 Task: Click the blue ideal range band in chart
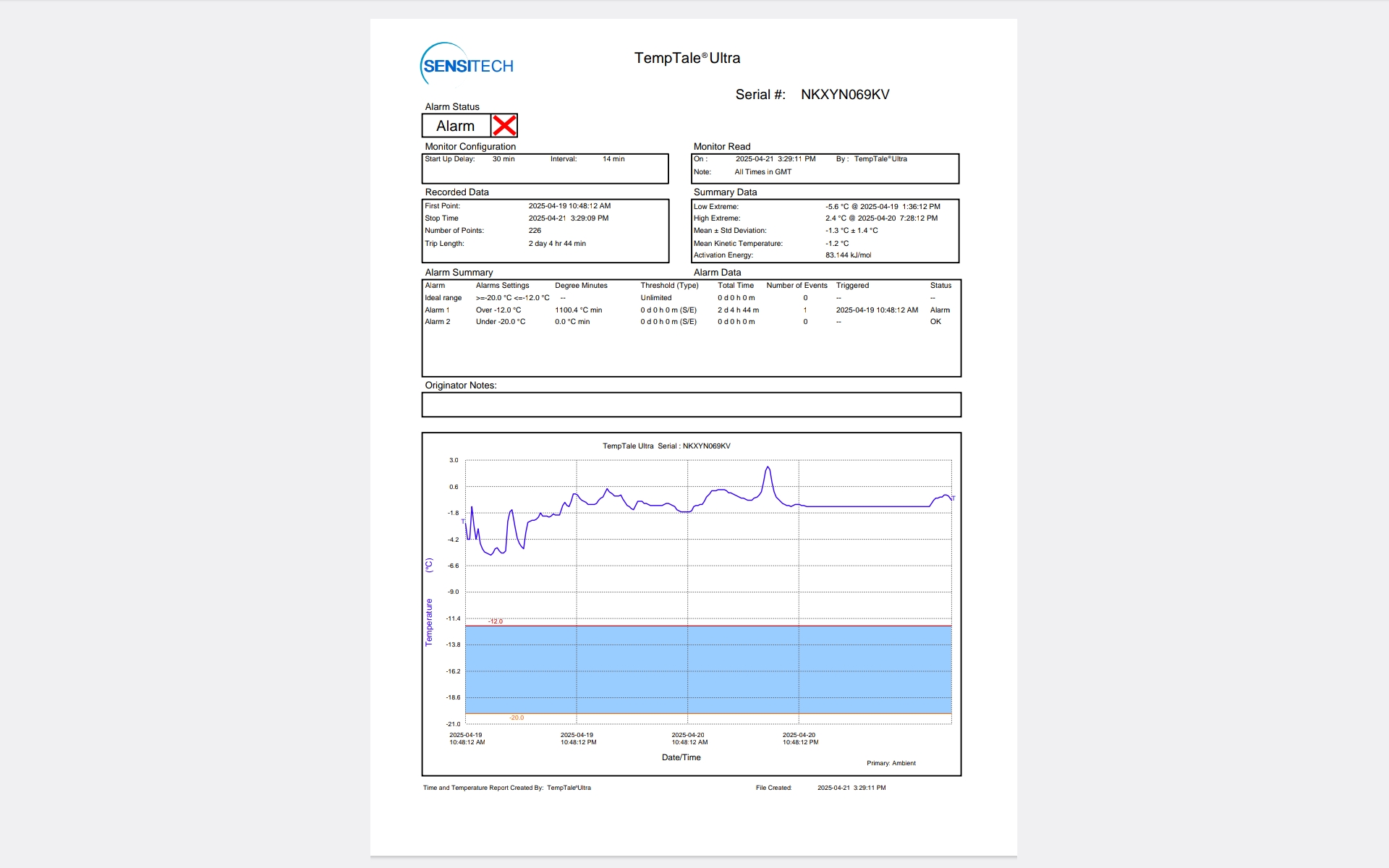click(x=708, y=670)
